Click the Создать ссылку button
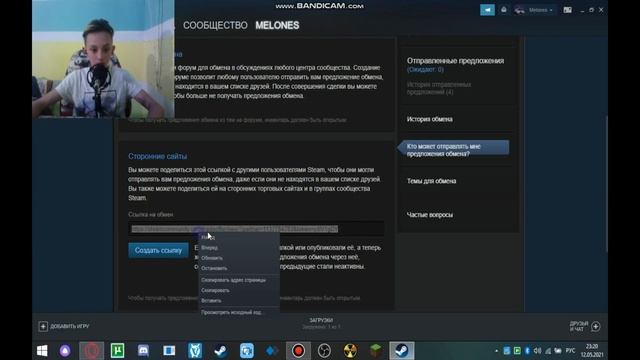 pos(158,250)
